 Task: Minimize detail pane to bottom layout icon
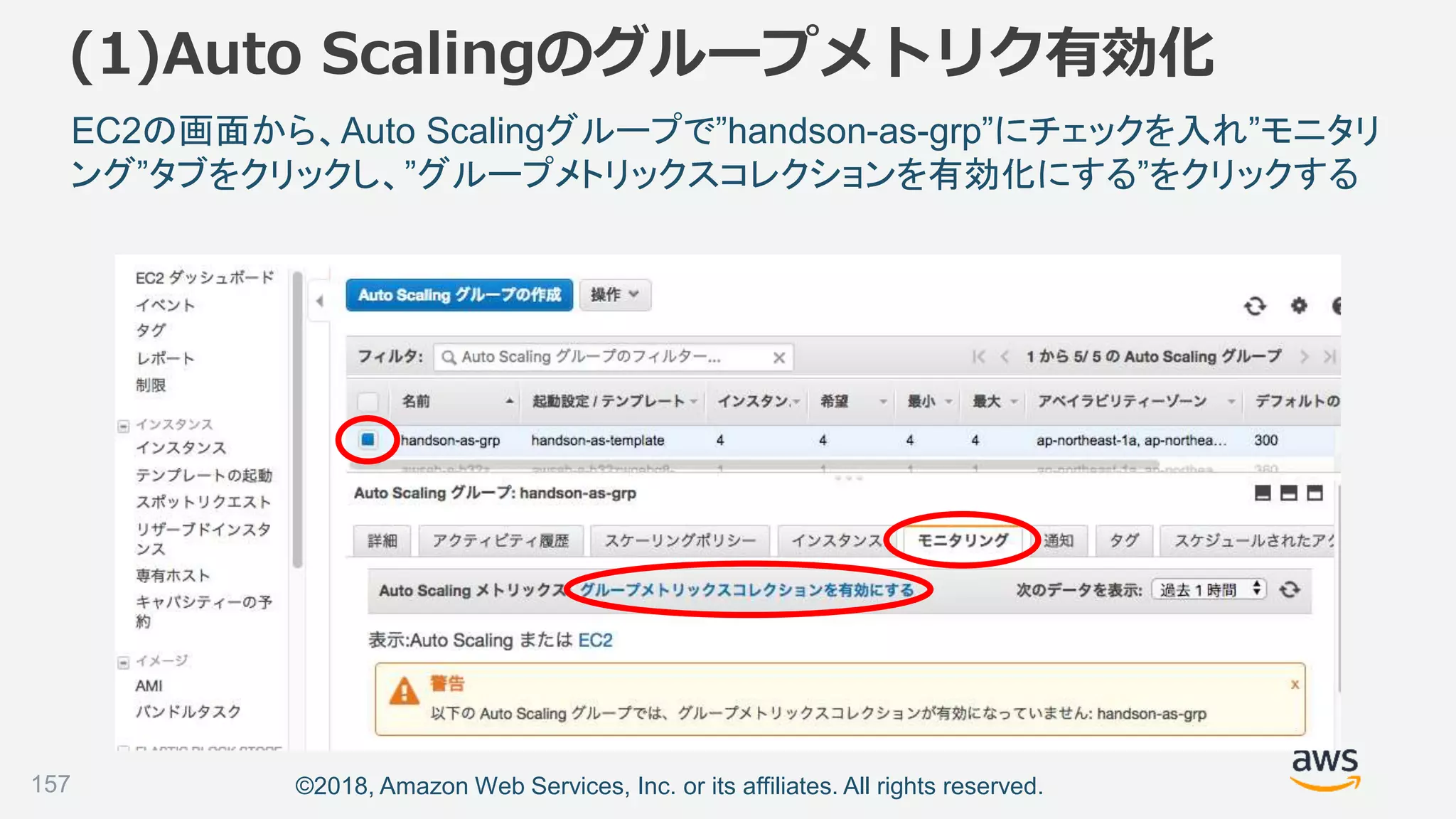[x=1263, y=493]
